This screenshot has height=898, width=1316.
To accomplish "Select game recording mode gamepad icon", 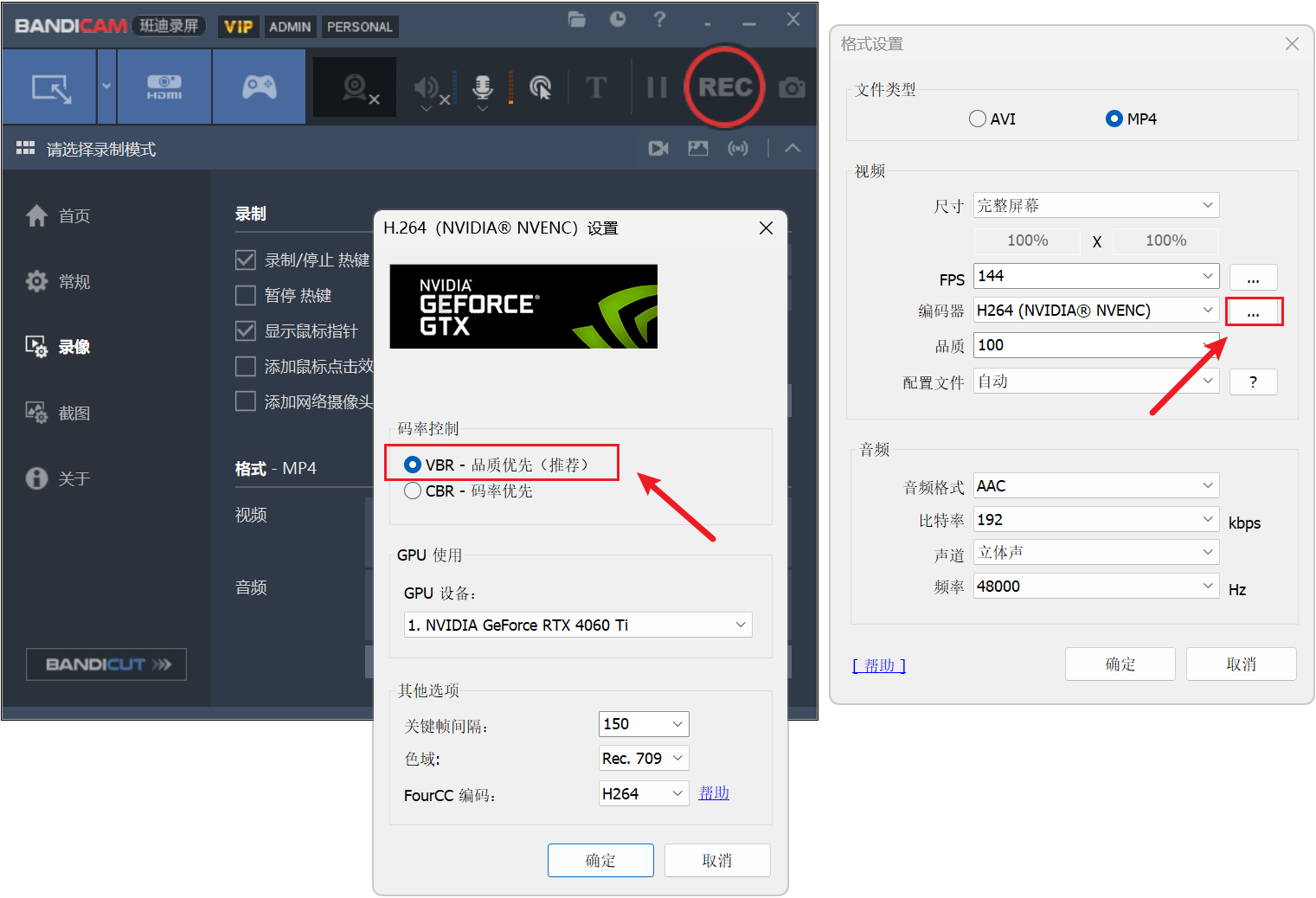I will (259, 87).
